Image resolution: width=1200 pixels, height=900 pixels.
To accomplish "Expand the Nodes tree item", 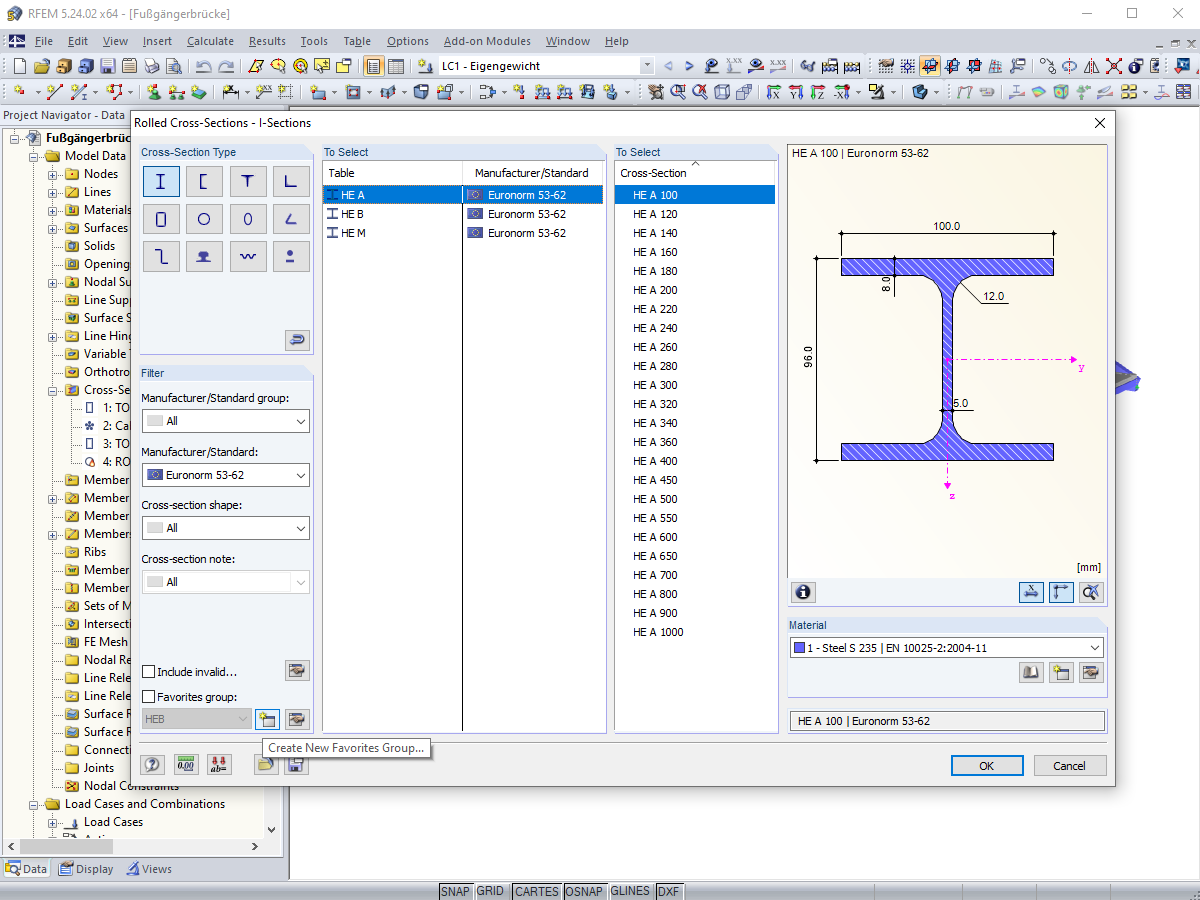I will point(53,174).
